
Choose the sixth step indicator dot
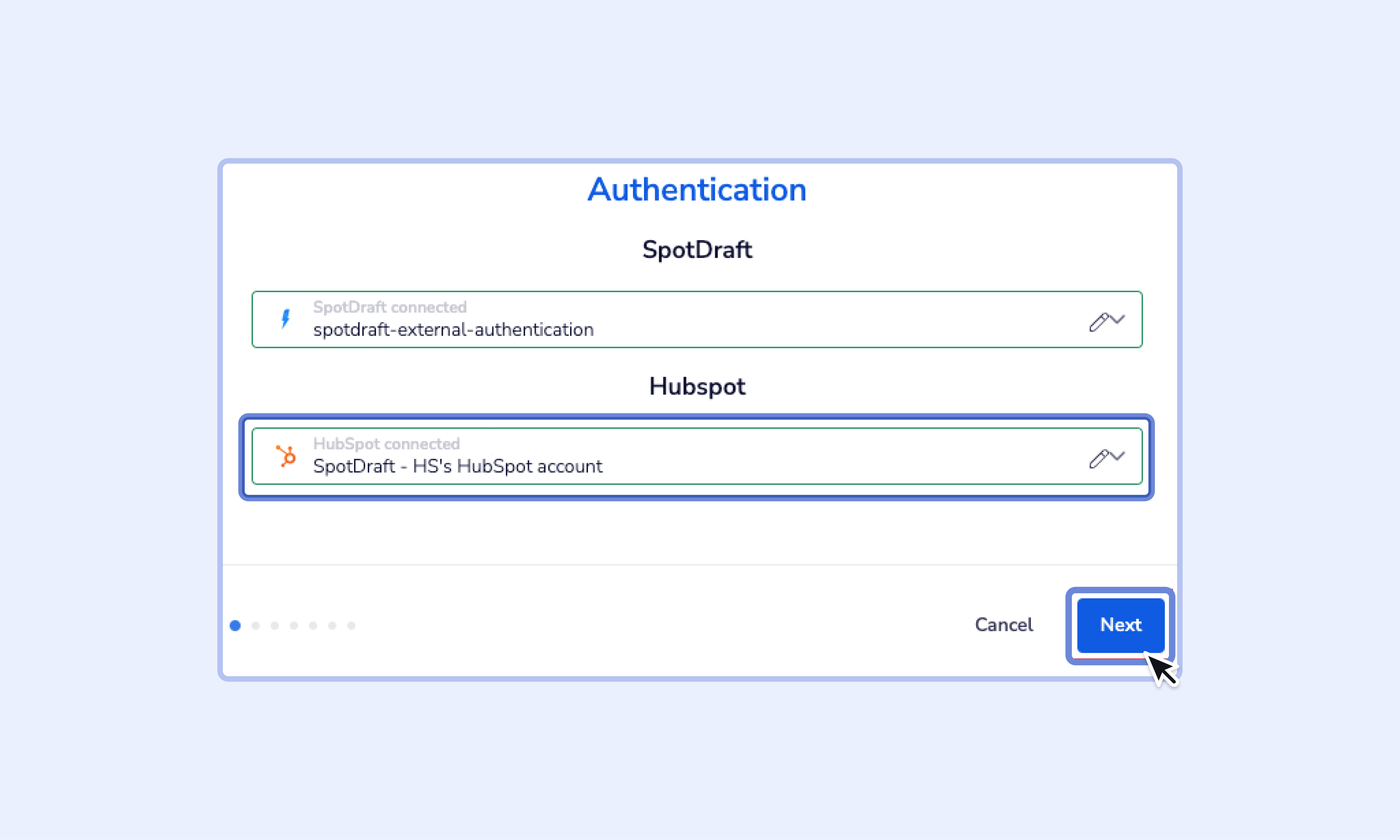point(332,625)
